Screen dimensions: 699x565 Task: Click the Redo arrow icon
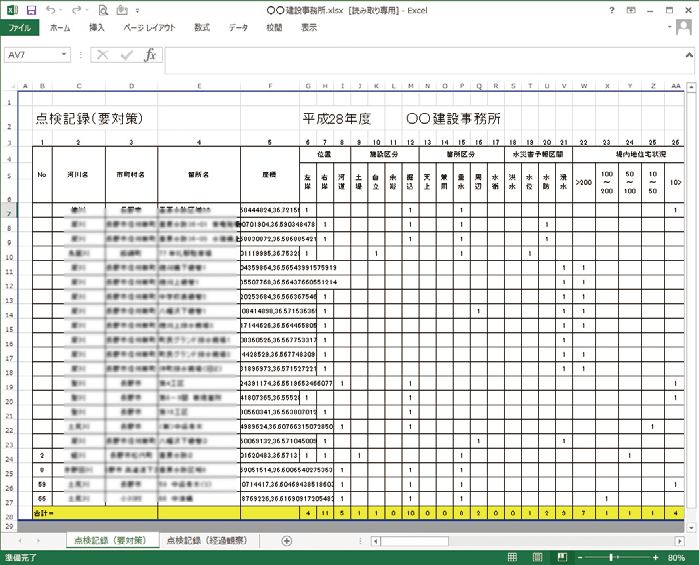pyautogui.click(x=77, y=10)
